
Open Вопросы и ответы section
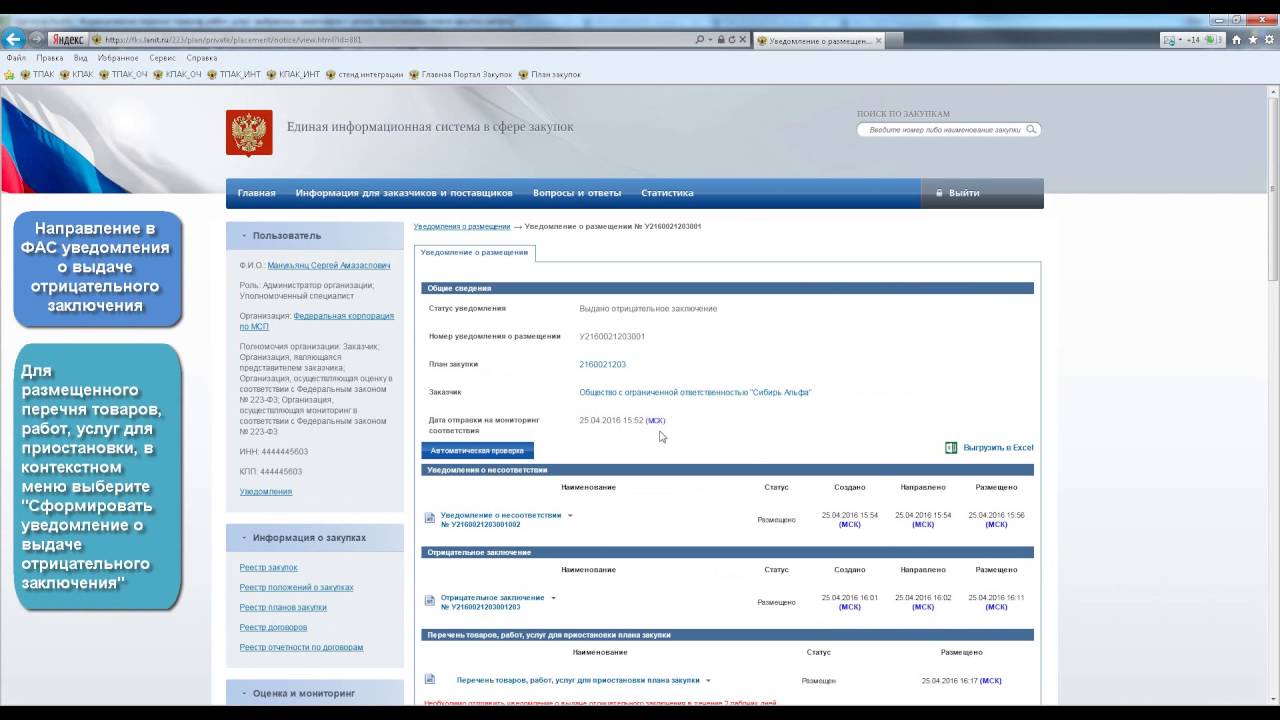(577, 193)
